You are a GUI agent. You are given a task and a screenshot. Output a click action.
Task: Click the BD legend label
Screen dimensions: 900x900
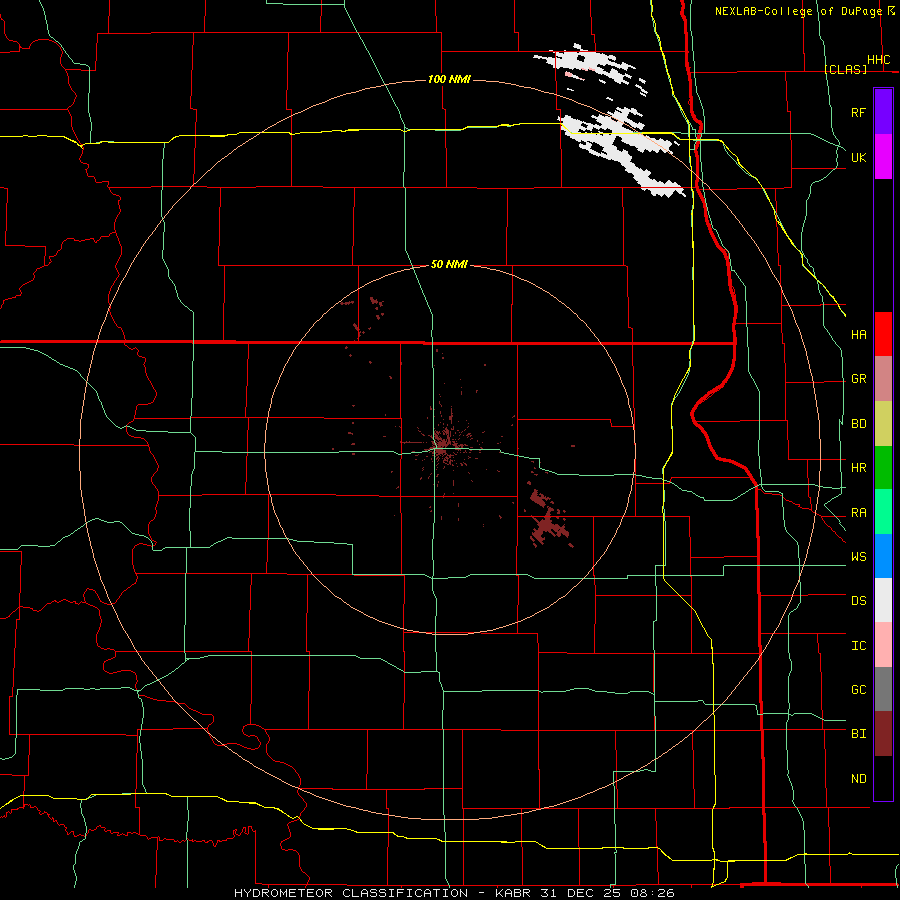click(x=858, y=424)
